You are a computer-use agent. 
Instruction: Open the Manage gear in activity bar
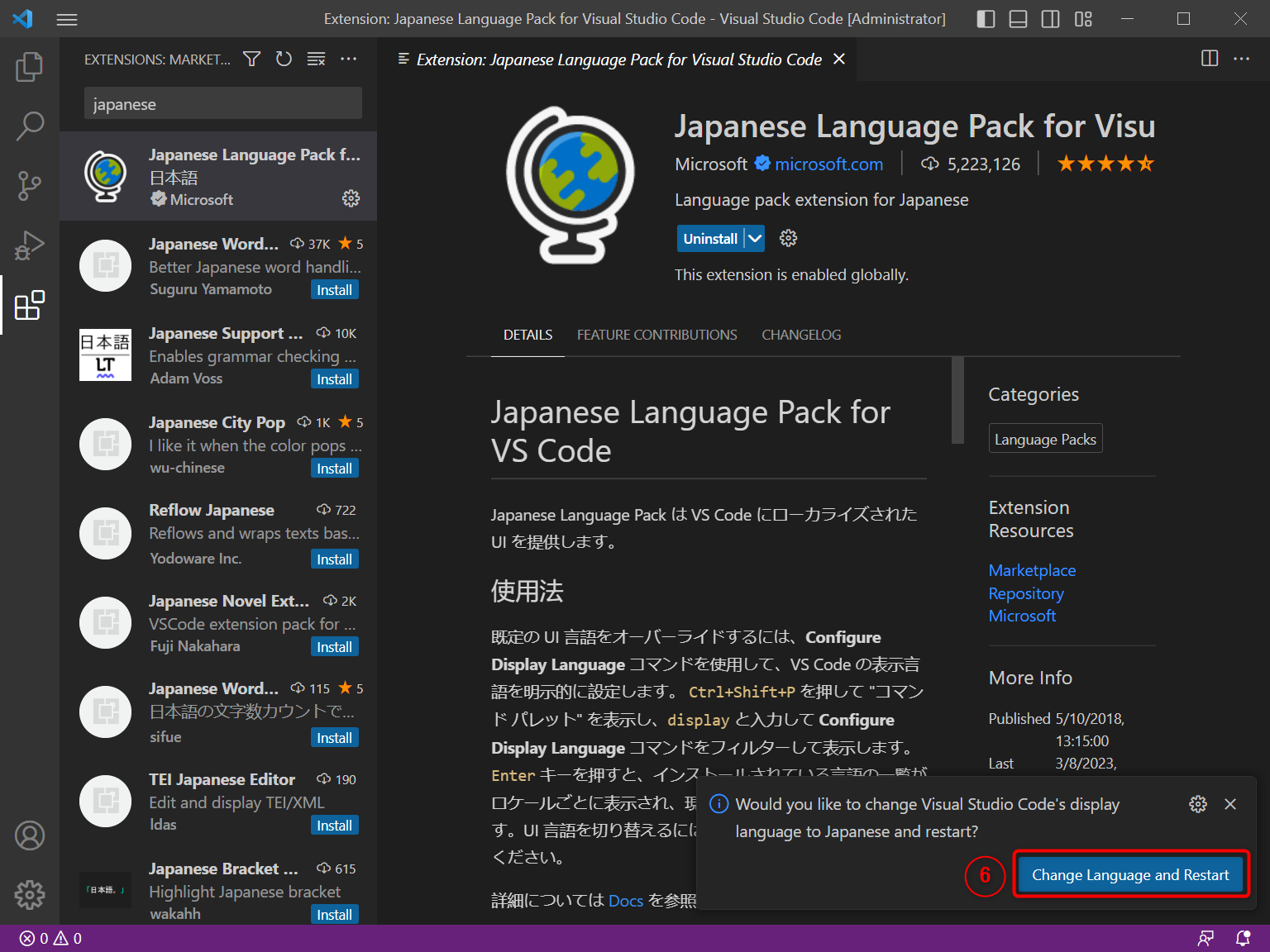tap(30, 894)
